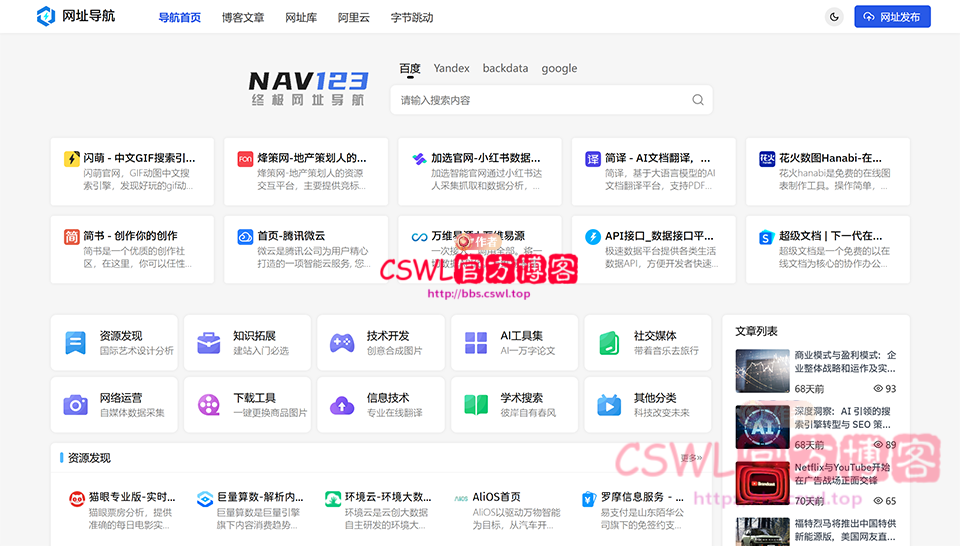
Task: Focus the search input field
Action: [x=540, y=100]
